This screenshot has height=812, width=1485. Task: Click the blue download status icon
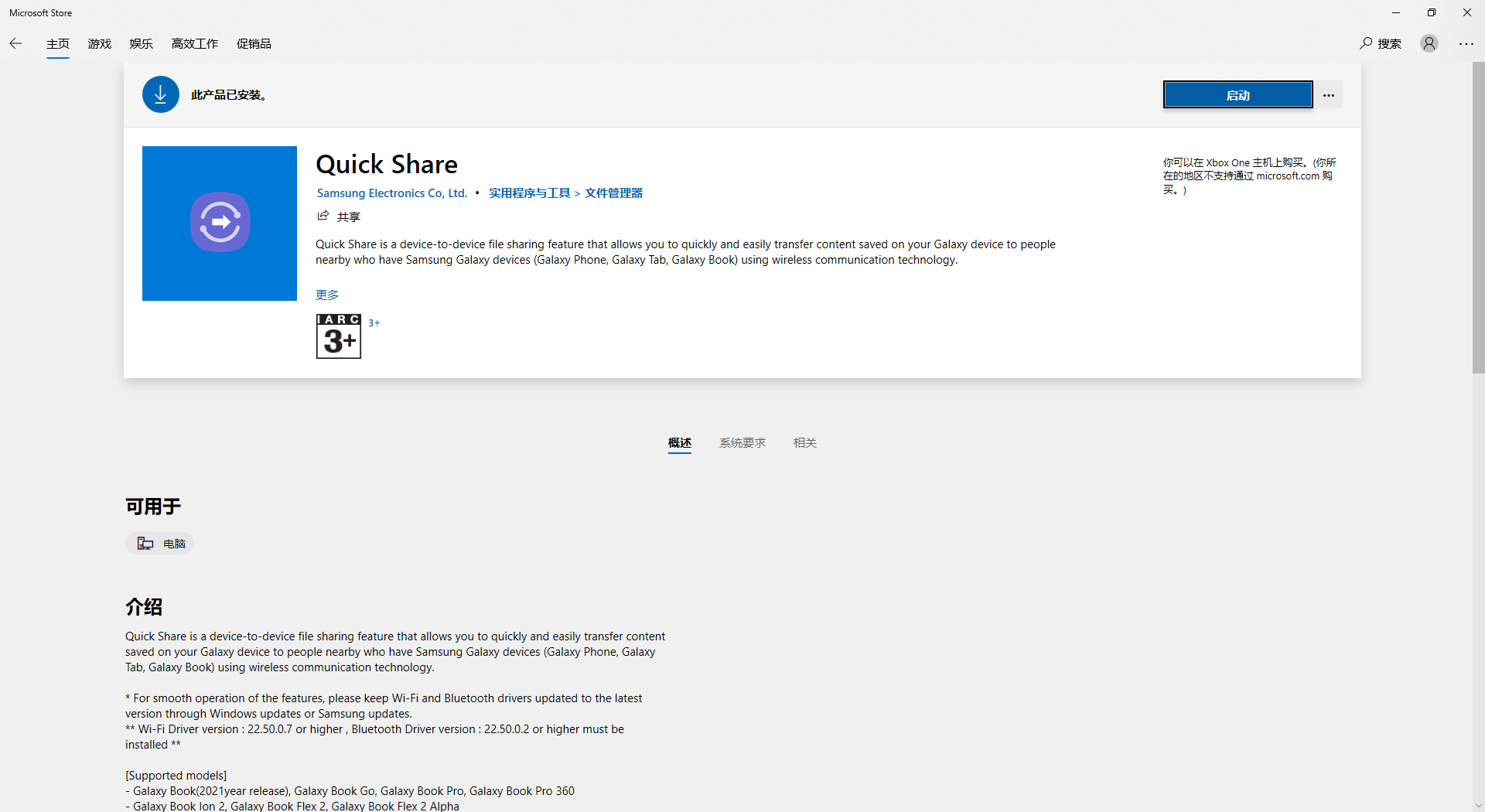click(x=160, y=94)
